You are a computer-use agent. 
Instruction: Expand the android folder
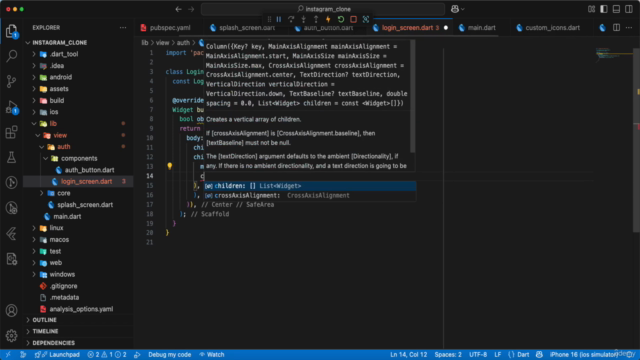click(61, 77)
